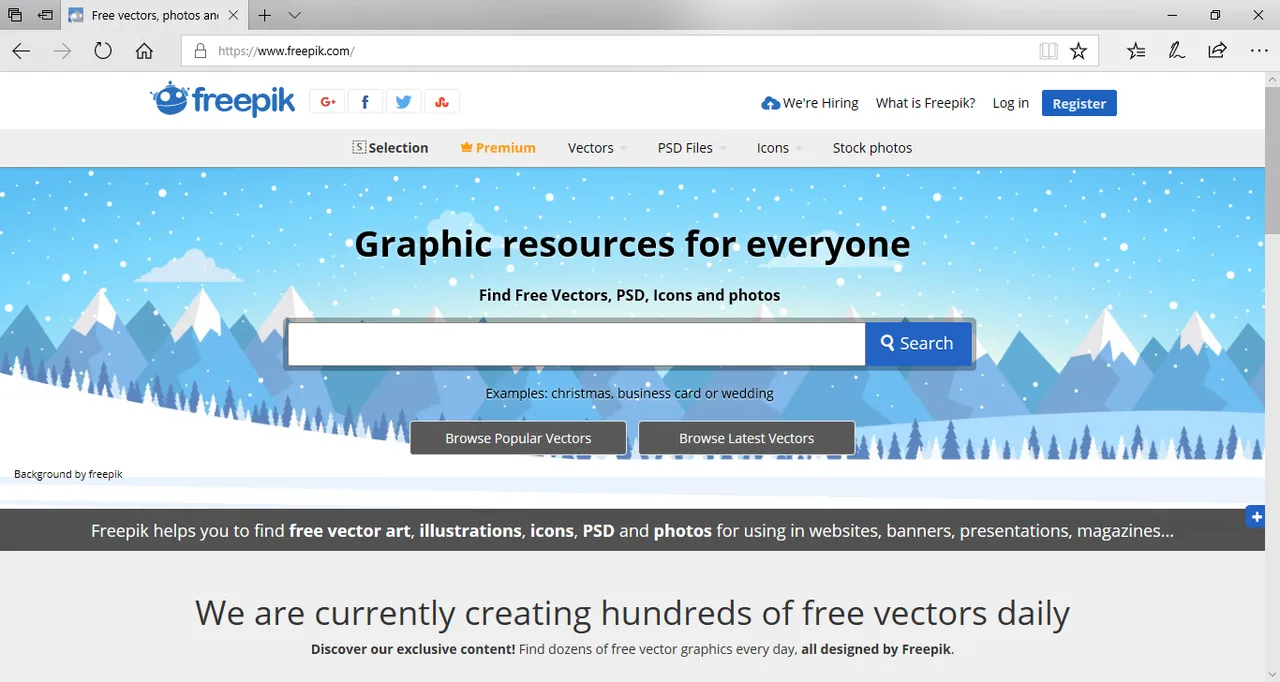Click 'Examples: christmas, business card or wedding' text
The image size is (1280, 682).
(x=629, y=393)
